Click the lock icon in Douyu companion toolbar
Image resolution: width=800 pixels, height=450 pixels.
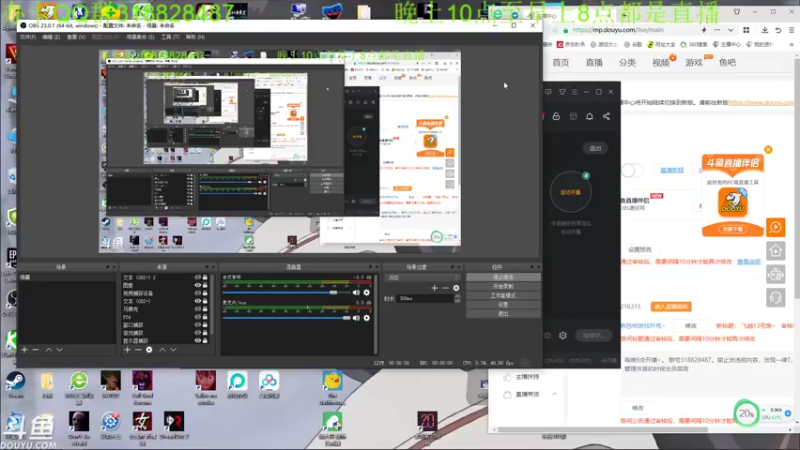point(556,116)
